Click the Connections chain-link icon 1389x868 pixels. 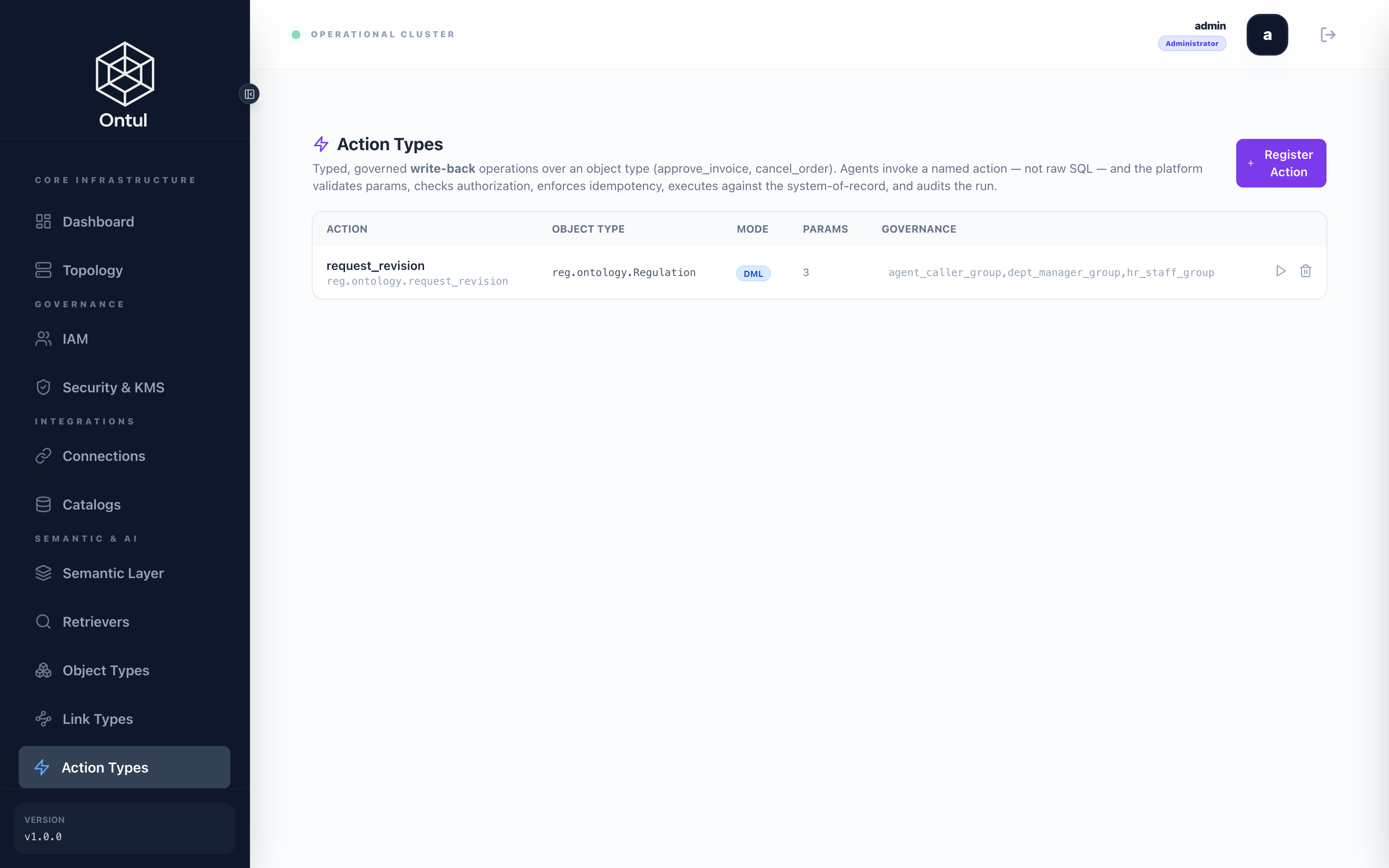pos(43,456)
